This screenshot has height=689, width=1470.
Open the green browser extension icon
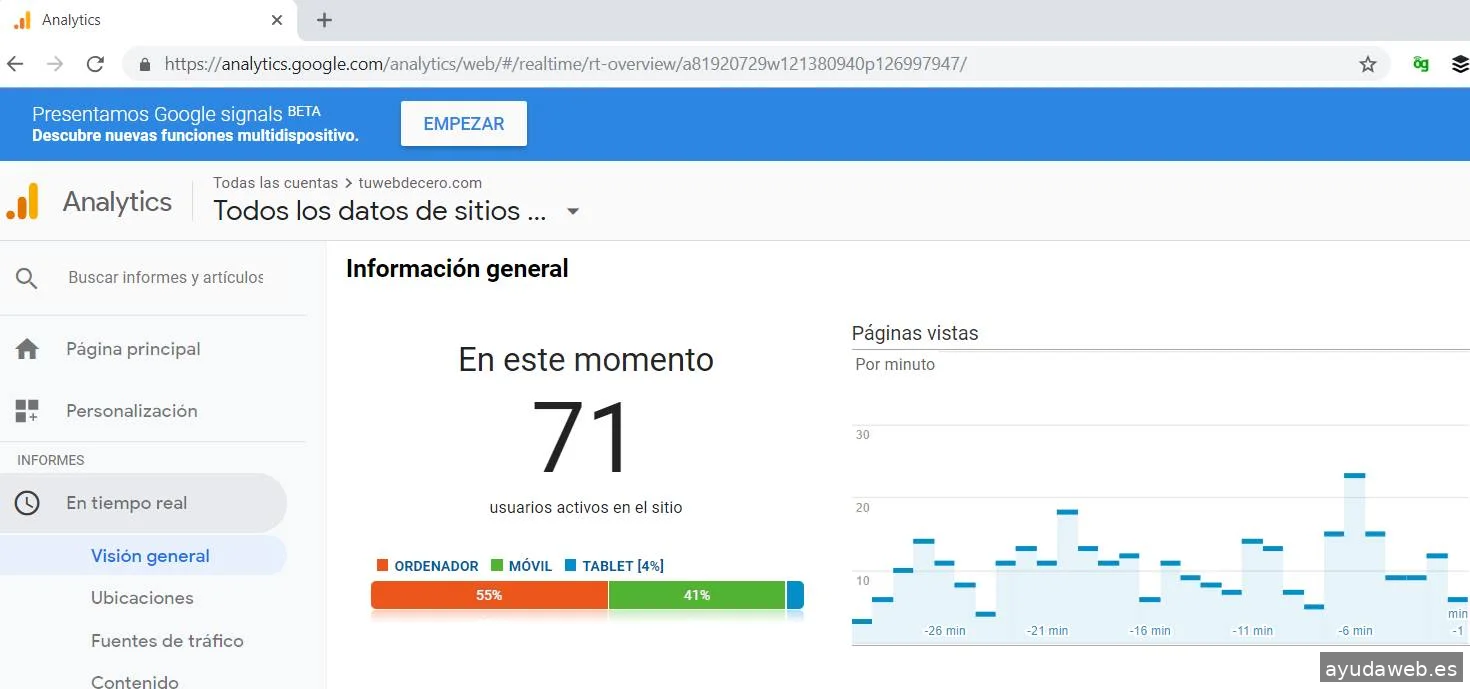pos(1420,64)
